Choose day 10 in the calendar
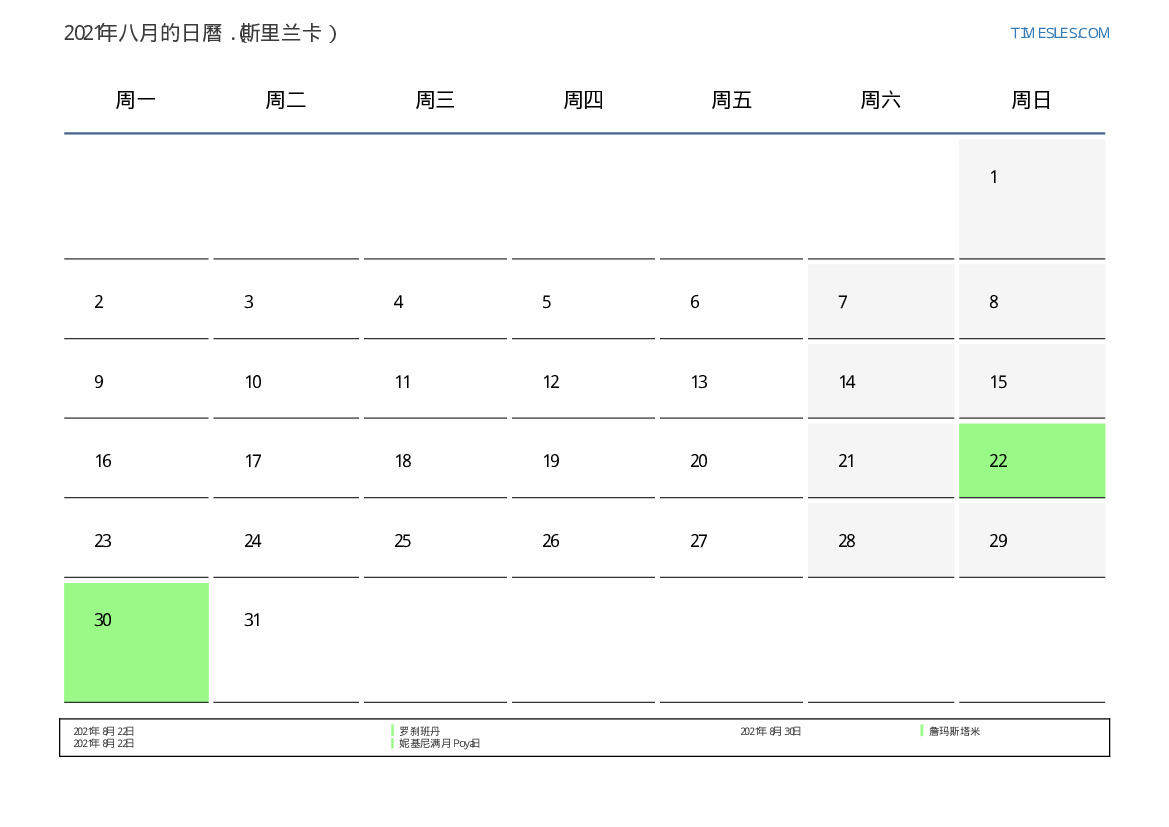Image resolution: width=1169 pixels, height=827 pixels. [x=286, y=381]
